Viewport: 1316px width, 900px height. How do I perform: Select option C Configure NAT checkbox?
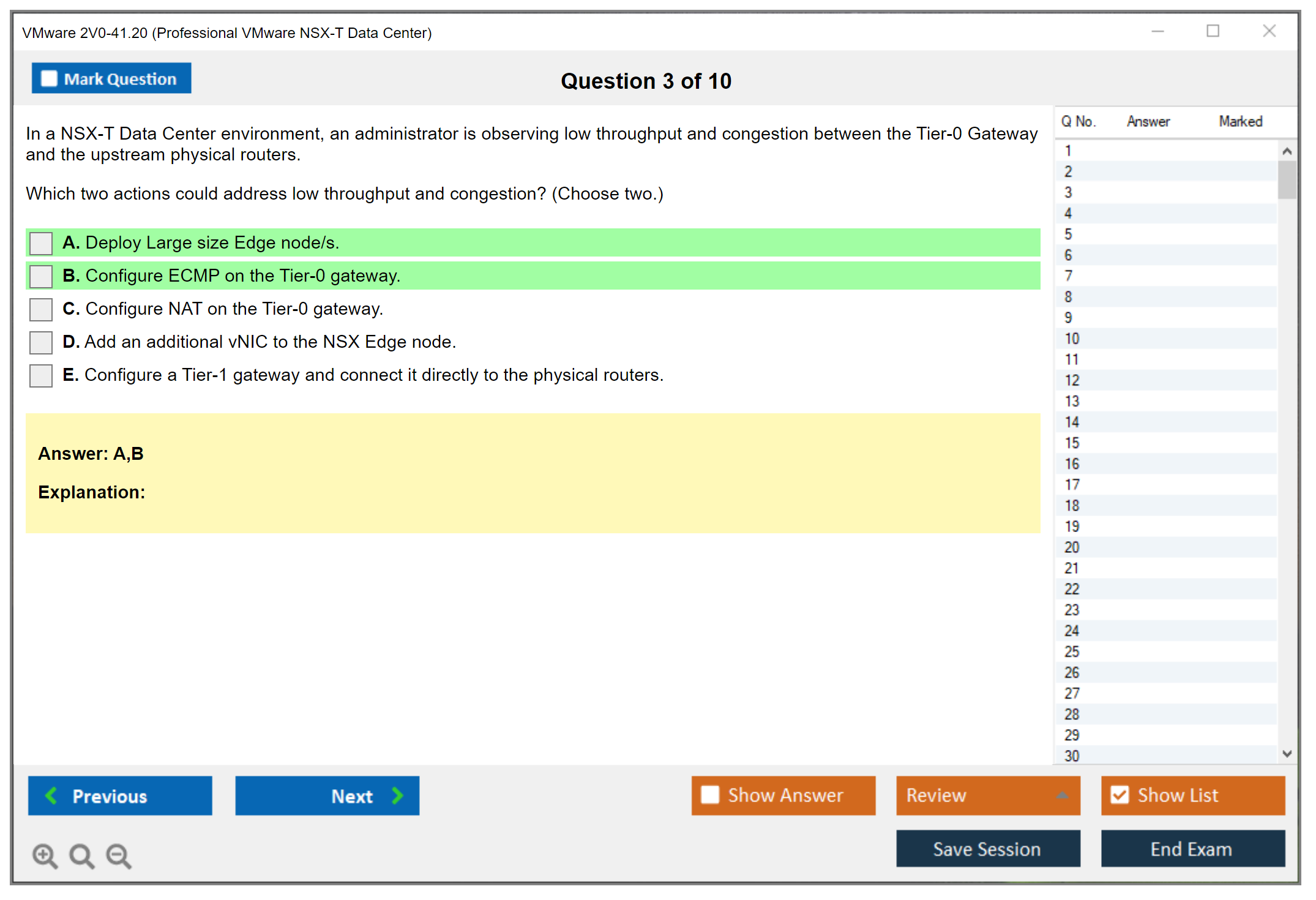click(x=41, y=309)
